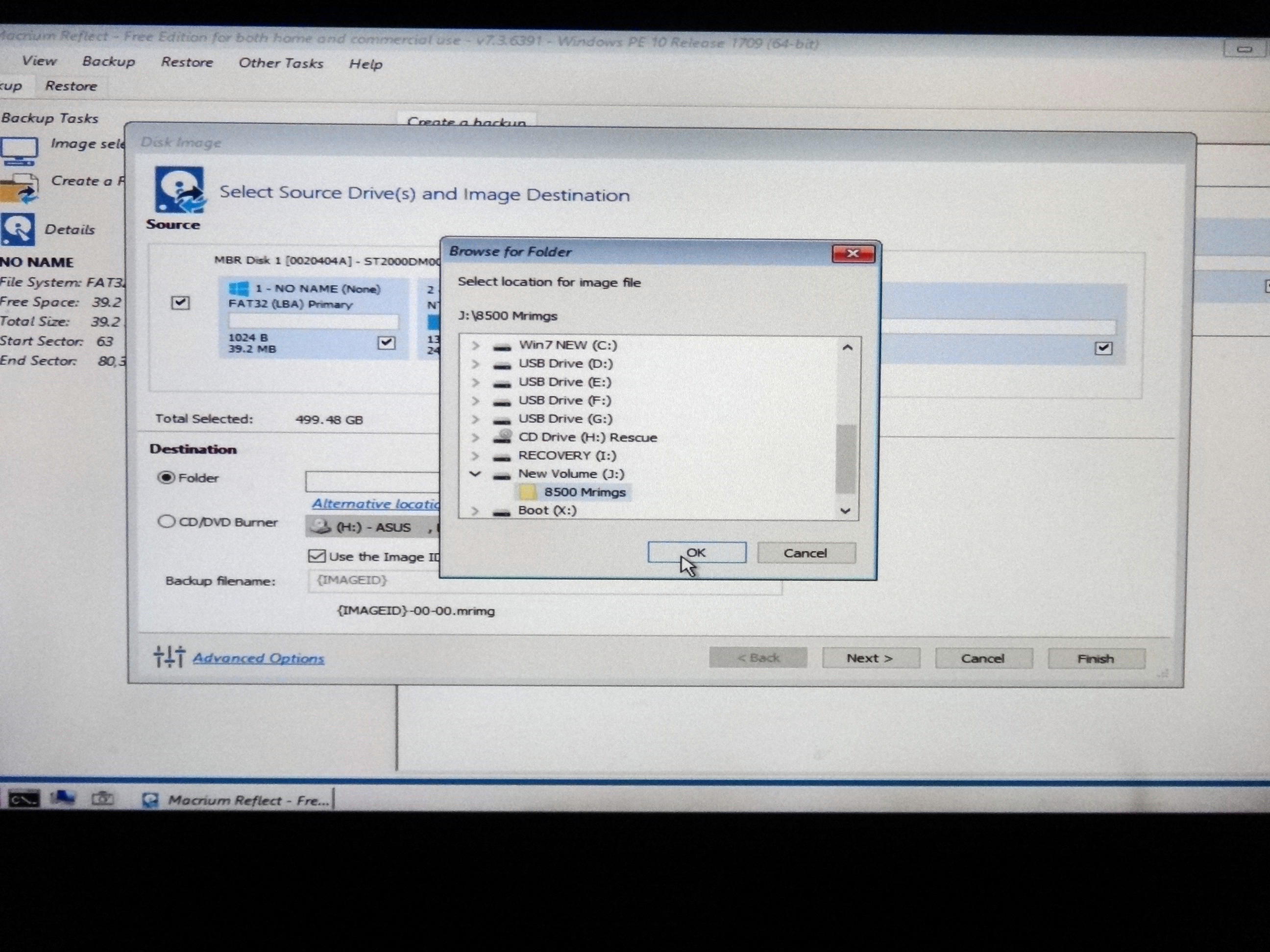The image size is (1270, 952).
Task: Expand USB Drive (E:) node
Action: tap(475, 382)
